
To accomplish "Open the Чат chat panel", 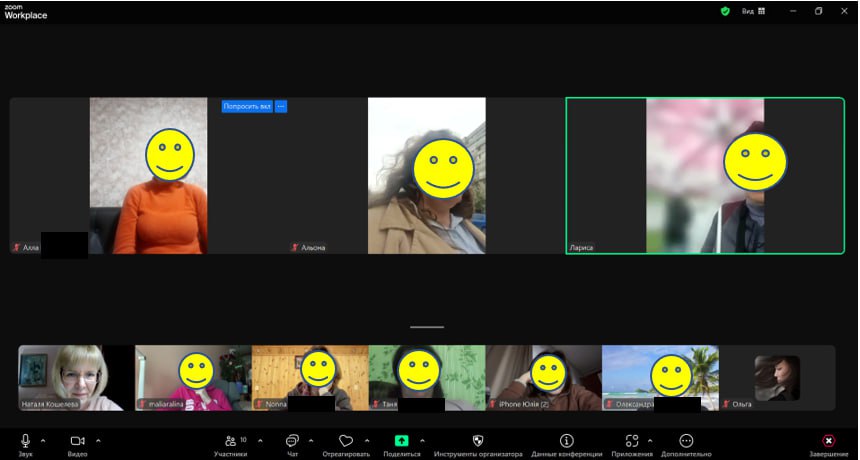I will point(292,440).
